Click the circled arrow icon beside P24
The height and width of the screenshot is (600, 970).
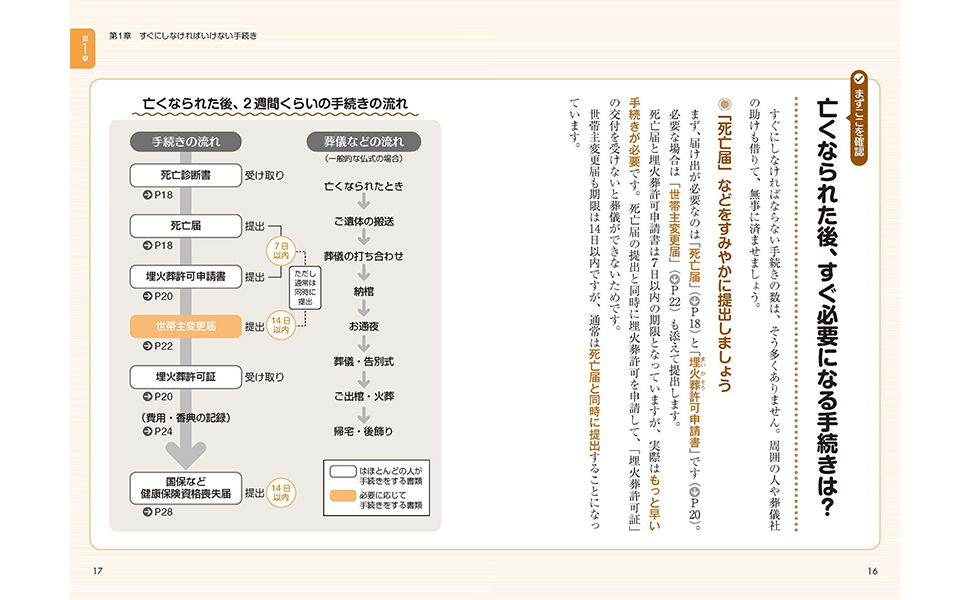tap(147, 431)
